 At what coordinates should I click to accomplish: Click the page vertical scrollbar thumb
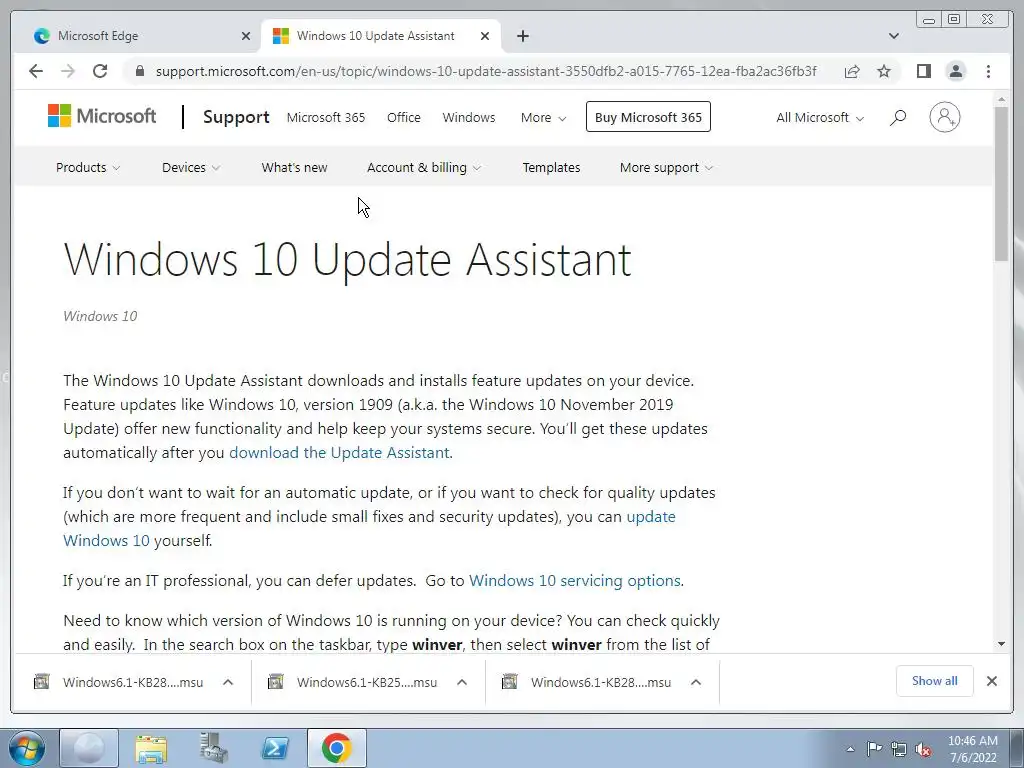pos(1001,184)
